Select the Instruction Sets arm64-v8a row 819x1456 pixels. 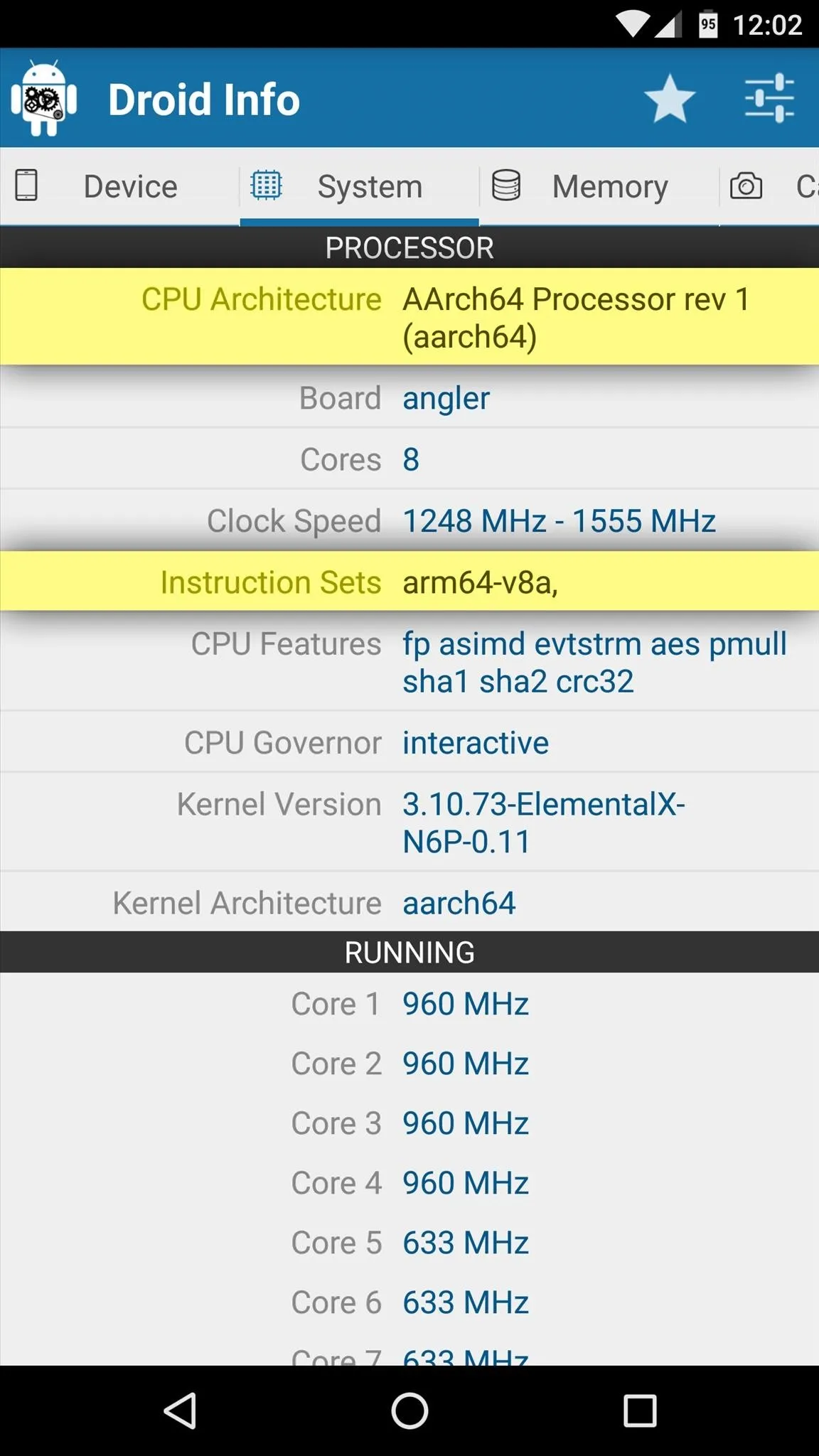(x=409, y=582)
